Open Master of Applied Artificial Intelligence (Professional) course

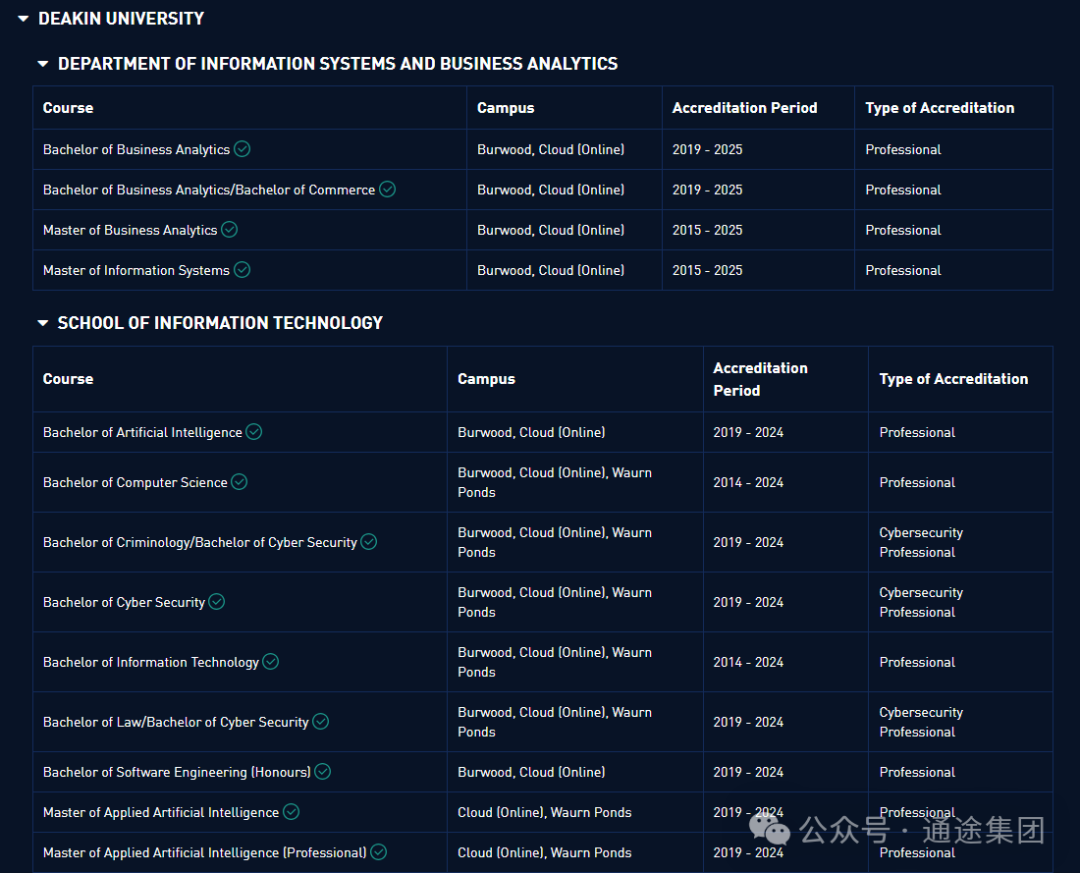(x=205, y=853)
